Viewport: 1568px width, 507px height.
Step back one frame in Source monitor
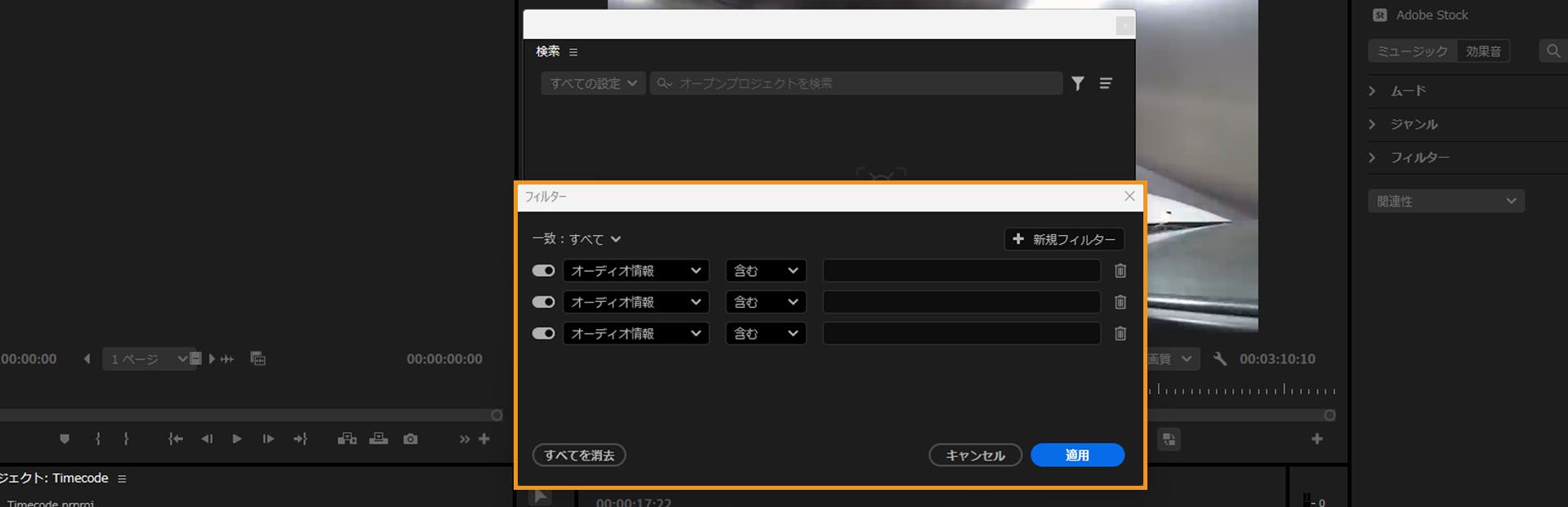[x=207, y=439]
